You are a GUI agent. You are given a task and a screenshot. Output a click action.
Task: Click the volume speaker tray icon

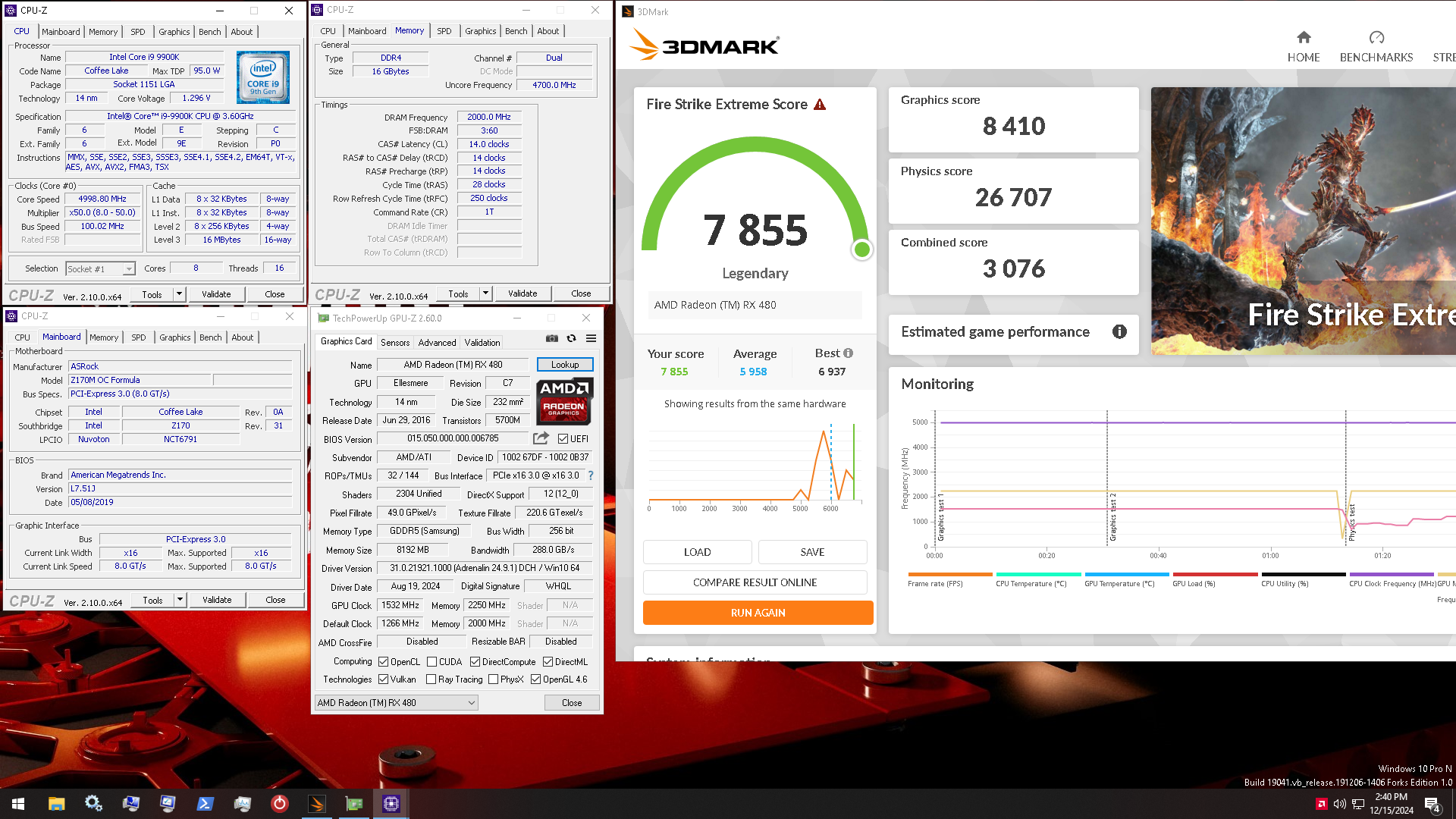1340,804
